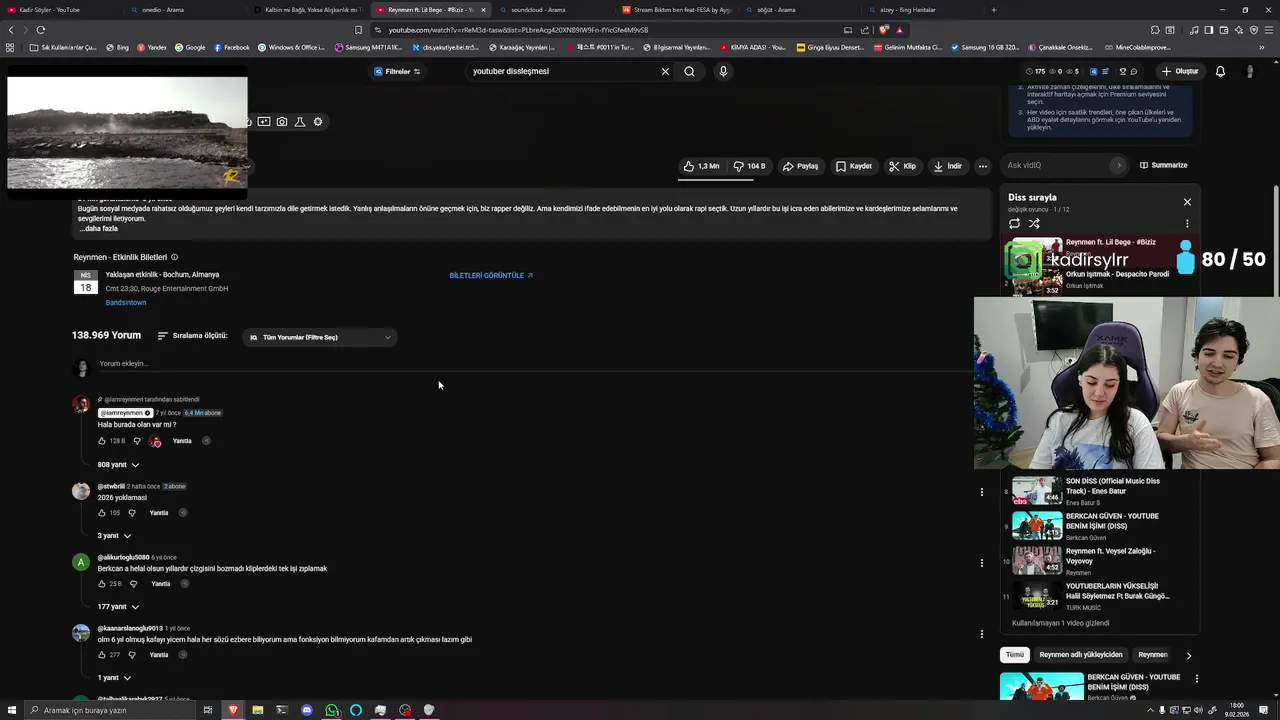The width and height of the screenshot is (1280, 720).
Task: Open a new browser tab
Action: tap(993, 10)
